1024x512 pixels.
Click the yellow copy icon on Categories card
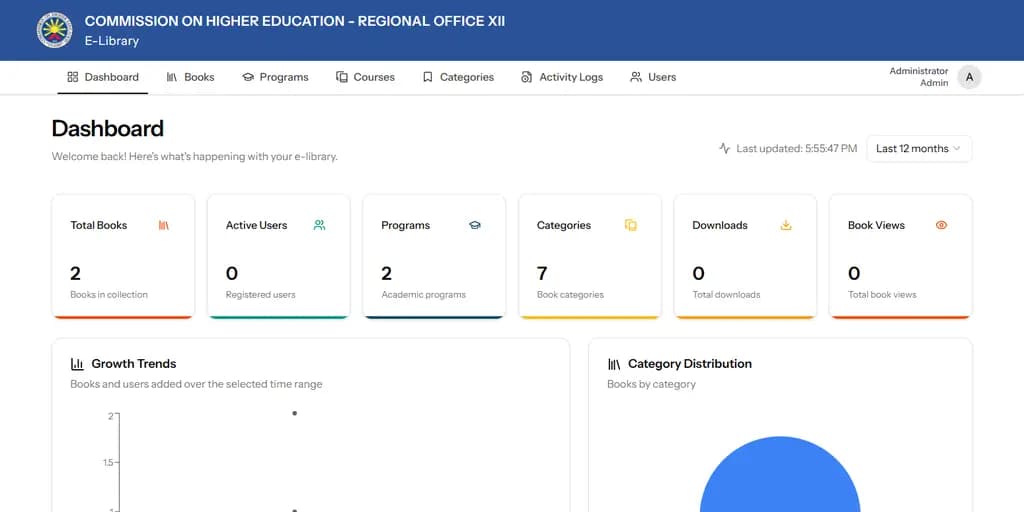pyautogui.click(x=631, y=225)
